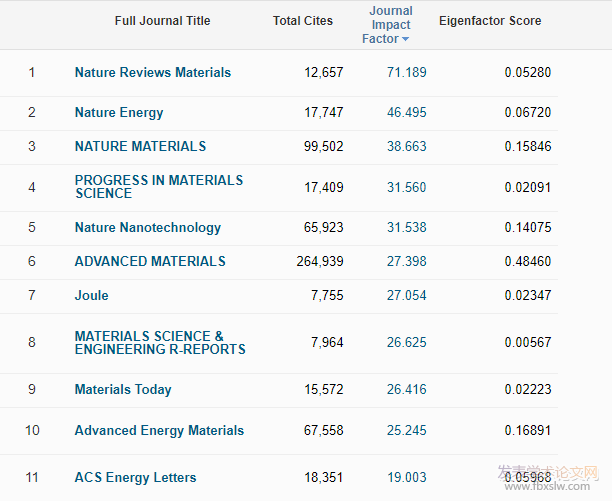Click impact factor value 31.560

click(407, 188)
